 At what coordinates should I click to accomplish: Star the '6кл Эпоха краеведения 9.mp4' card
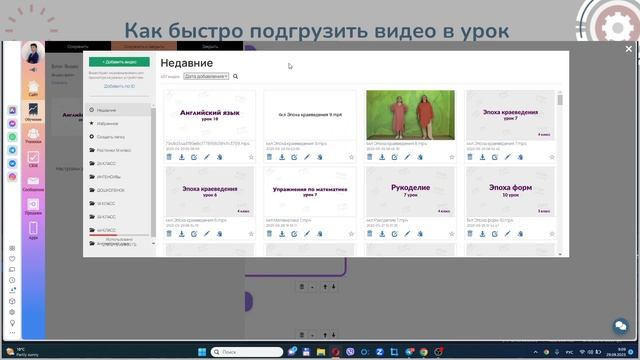tap(351, 157)
